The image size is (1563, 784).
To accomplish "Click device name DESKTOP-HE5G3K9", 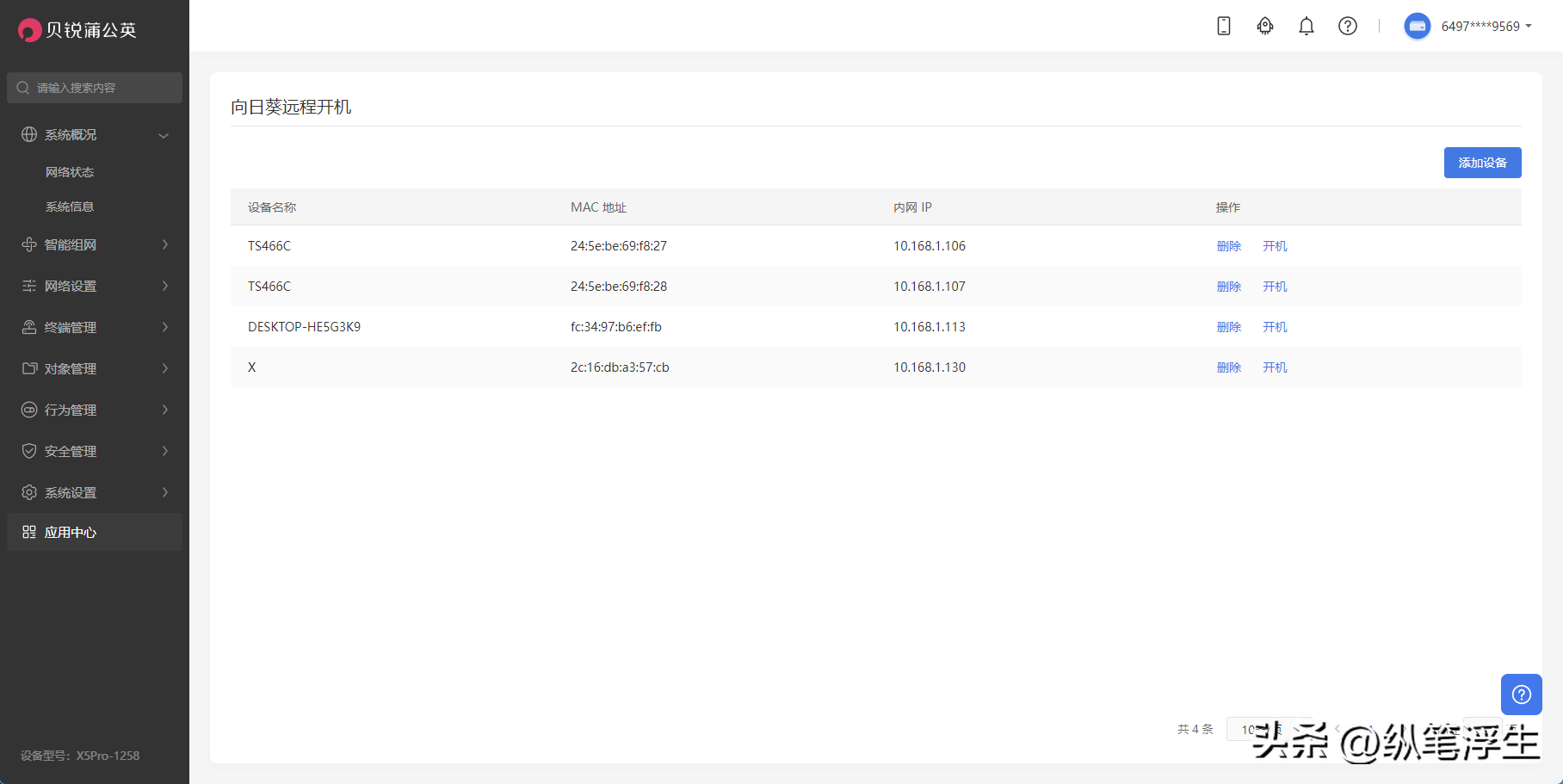I will point(304,327).
